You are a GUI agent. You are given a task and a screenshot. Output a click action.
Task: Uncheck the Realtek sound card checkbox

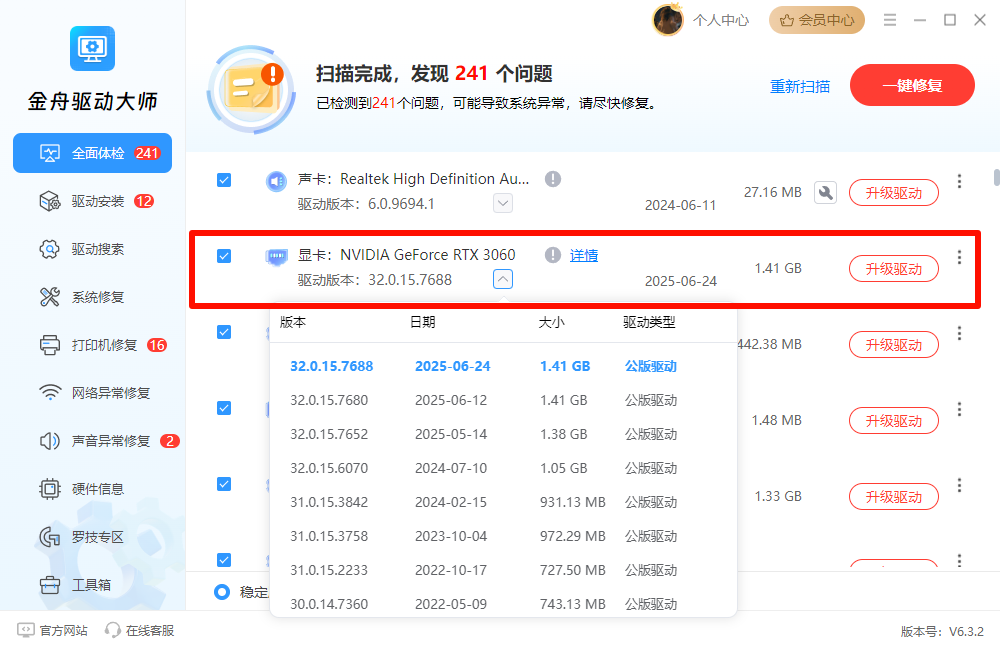[224, 180]
